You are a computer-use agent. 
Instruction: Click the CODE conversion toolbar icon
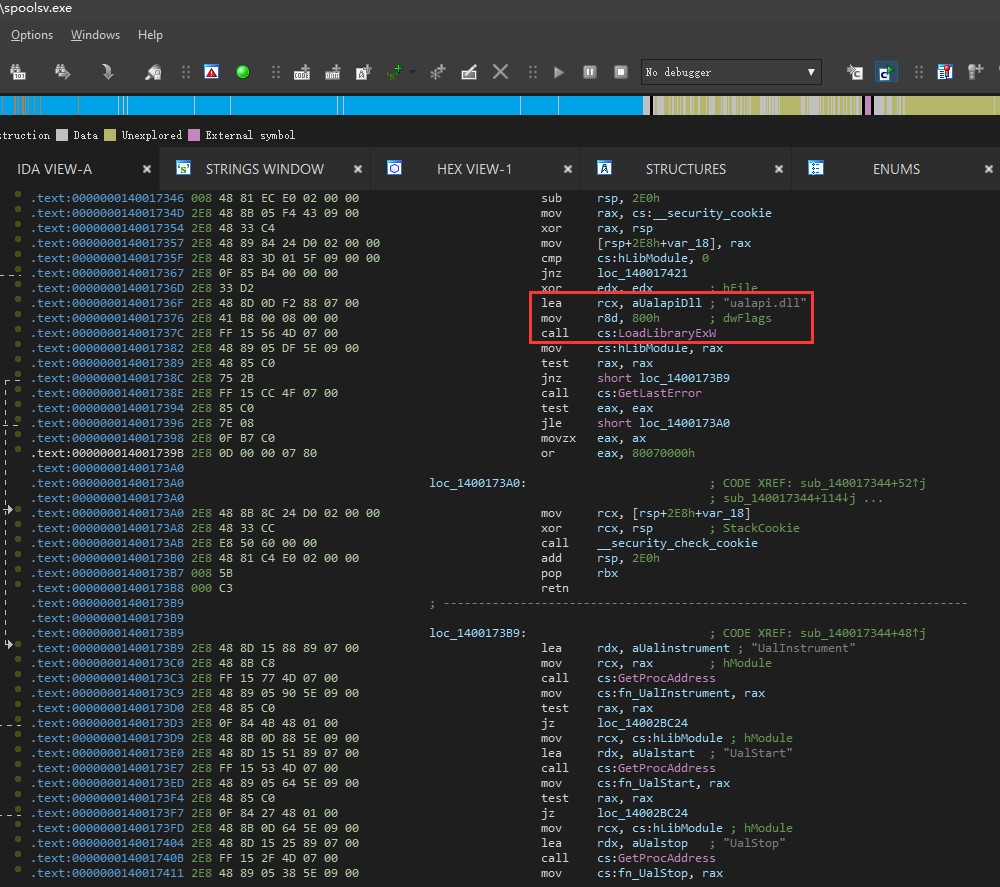coord(302,72)
